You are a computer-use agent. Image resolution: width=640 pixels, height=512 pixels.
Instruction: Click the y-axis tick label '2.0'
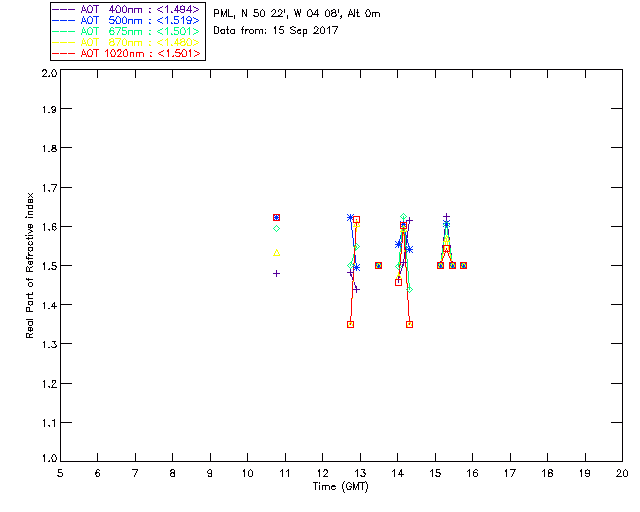click(49, 73)
